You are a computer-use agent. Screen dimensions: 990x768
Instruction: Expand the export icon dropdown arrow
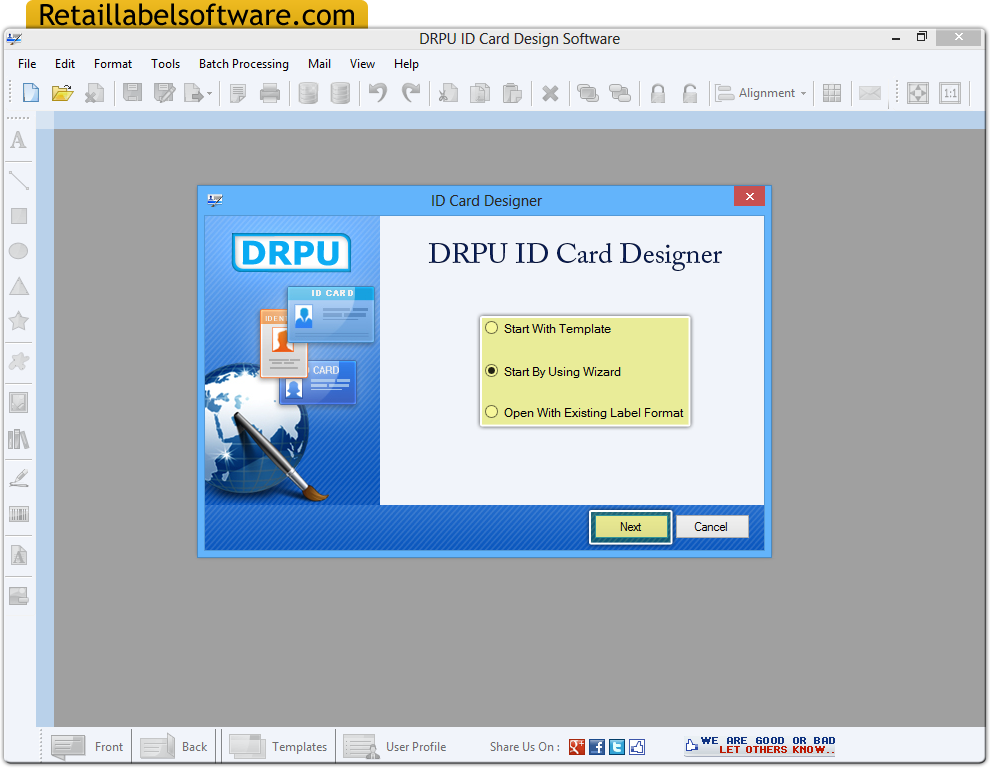209,94
